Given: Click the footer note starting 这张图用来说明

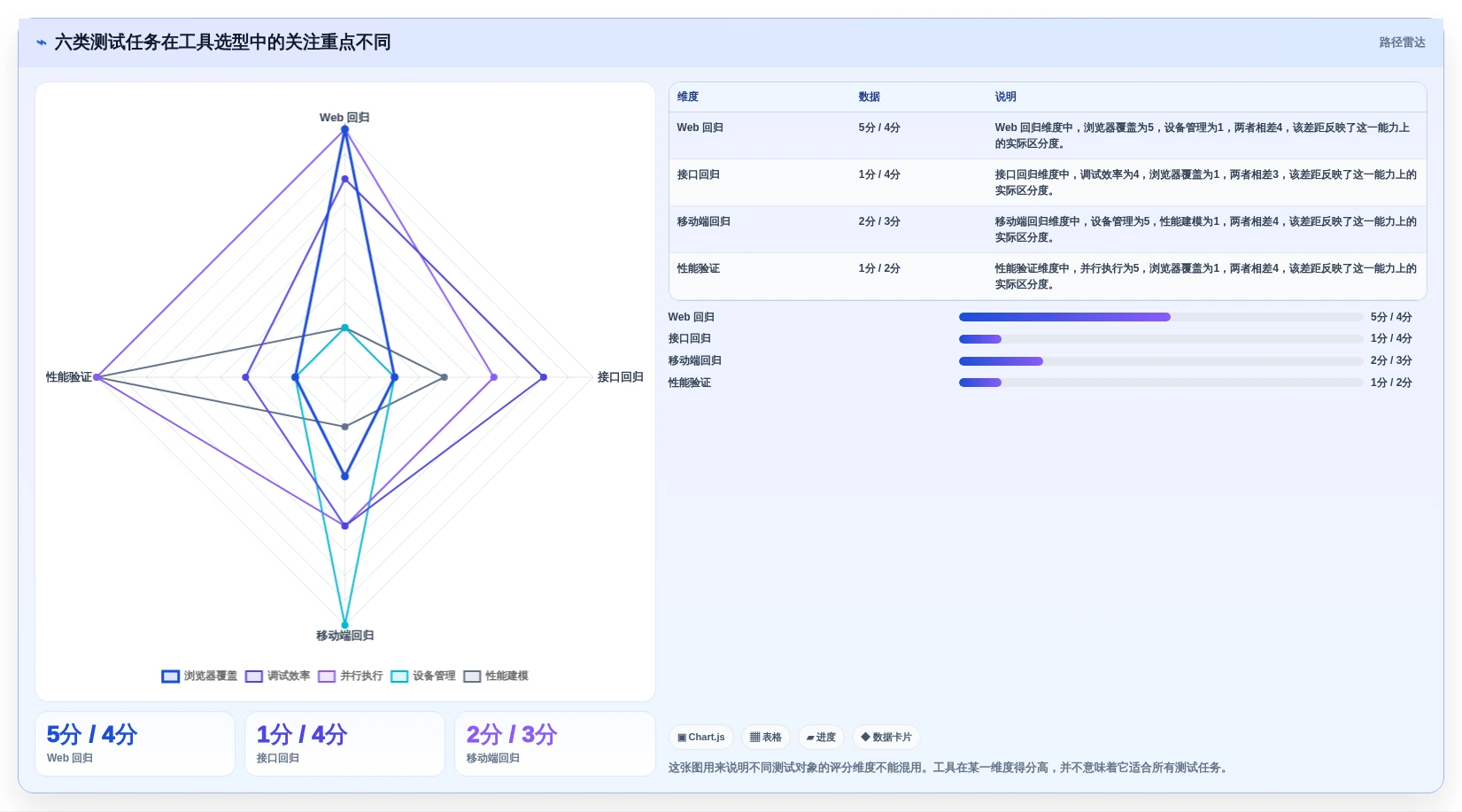Looking at the screenshot, I should 950,768.
